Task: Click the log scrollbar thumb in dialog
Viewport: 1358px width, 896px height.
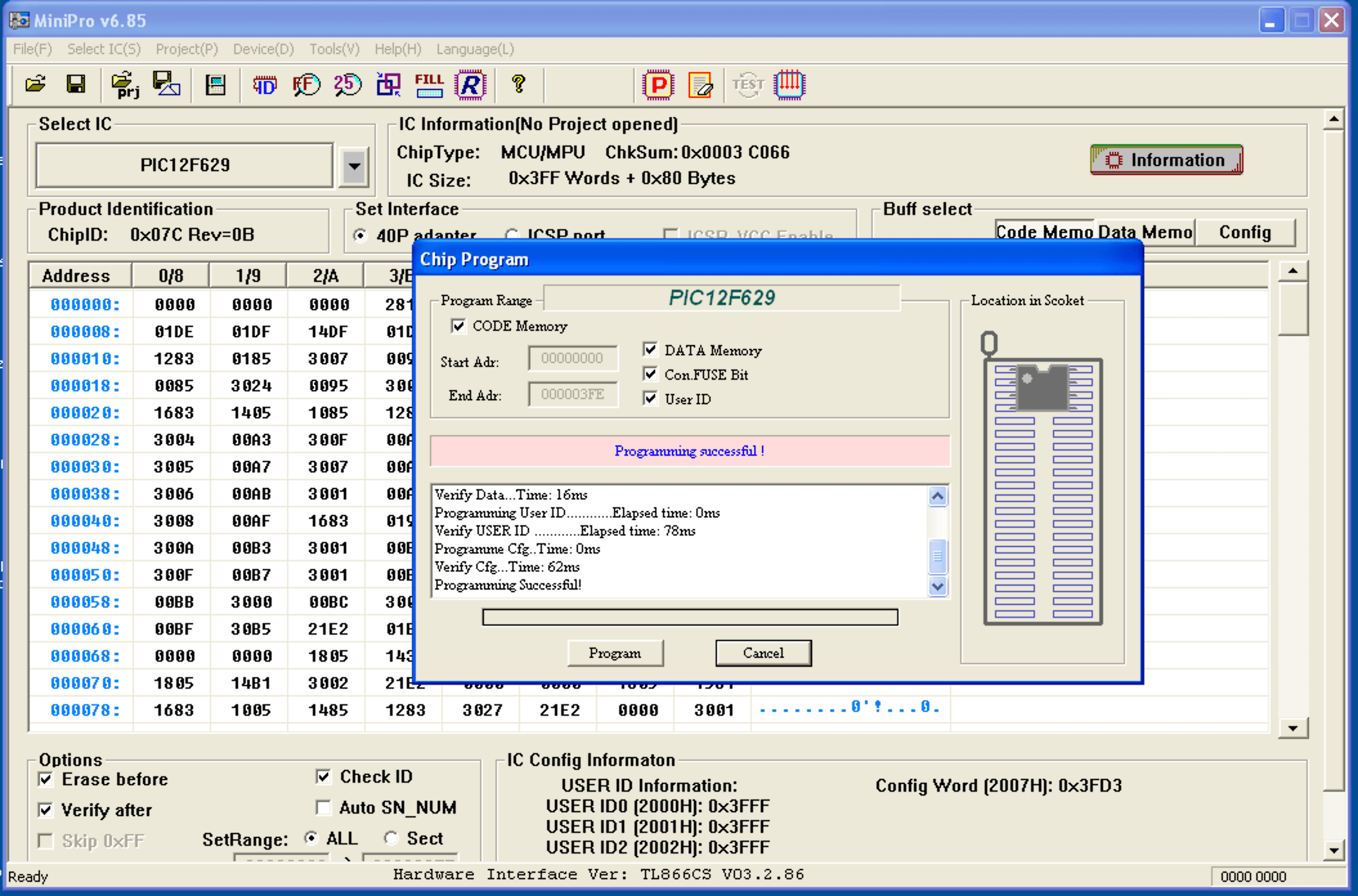Action: (x=938, y=556)
